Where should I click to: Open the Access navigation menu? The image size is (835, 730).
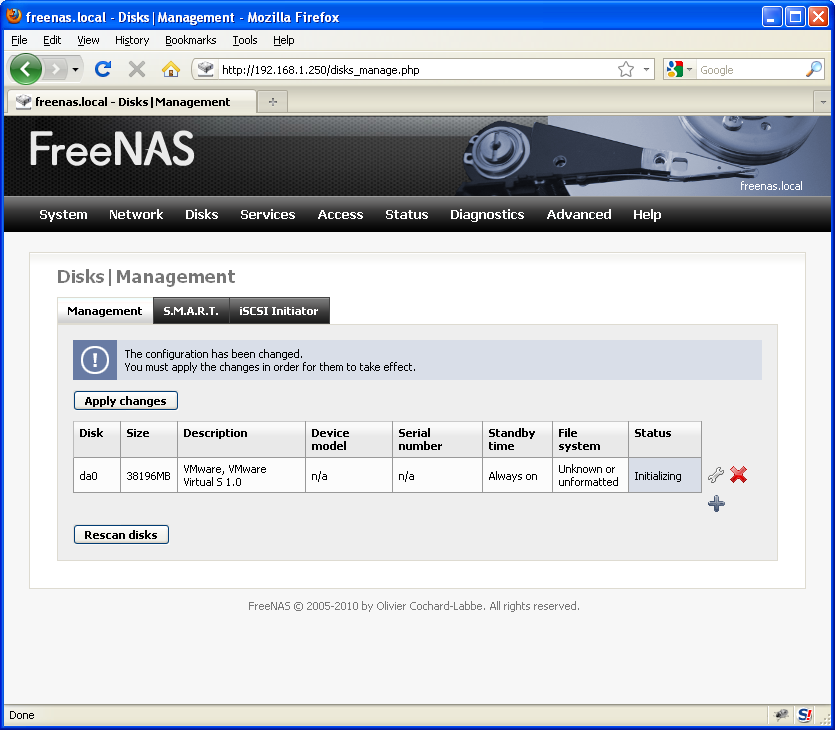point(340,214)
